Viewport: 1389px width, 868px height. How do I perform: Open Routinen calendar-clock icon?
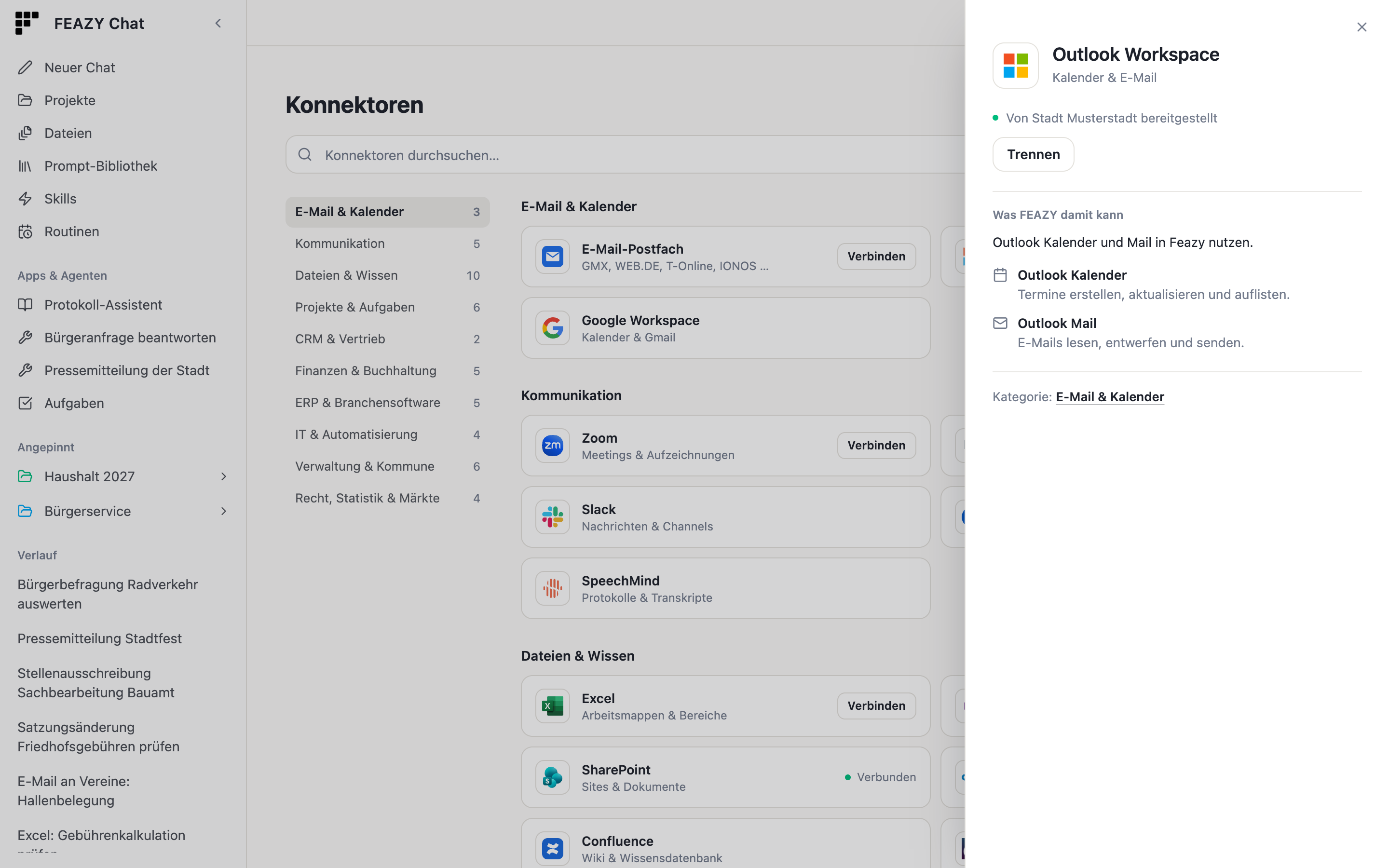click(25, 231)
